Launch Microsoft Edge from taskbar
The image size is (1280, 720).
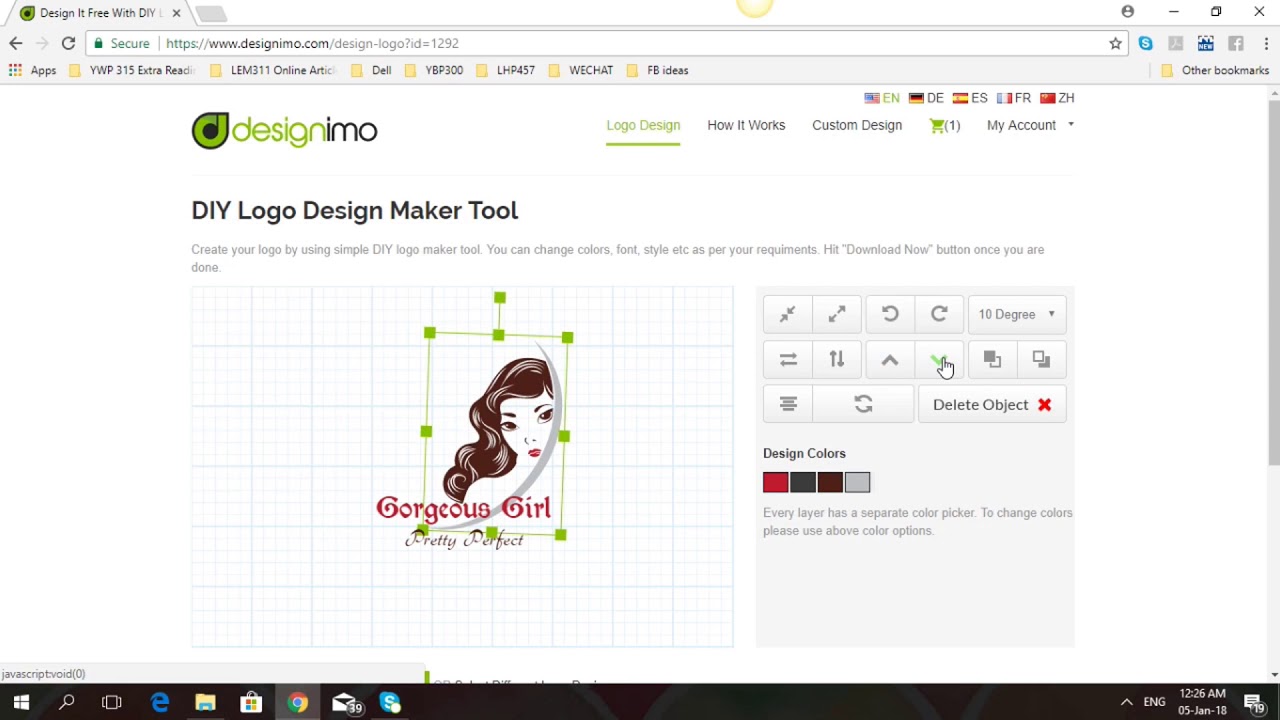[x=160, y=702]
